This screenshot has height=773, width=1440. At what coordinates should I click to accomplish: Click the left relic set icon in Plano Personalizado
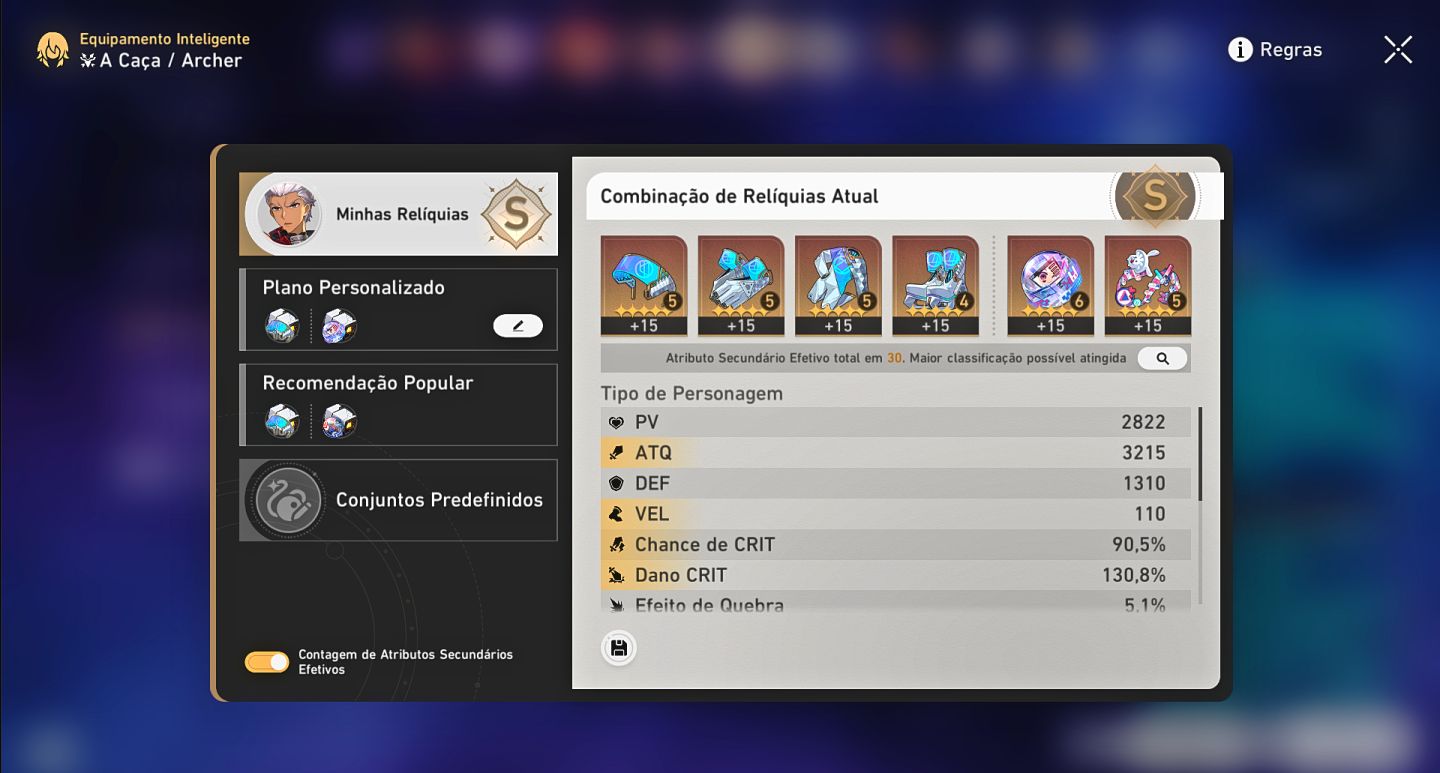[x=282, y=326]
